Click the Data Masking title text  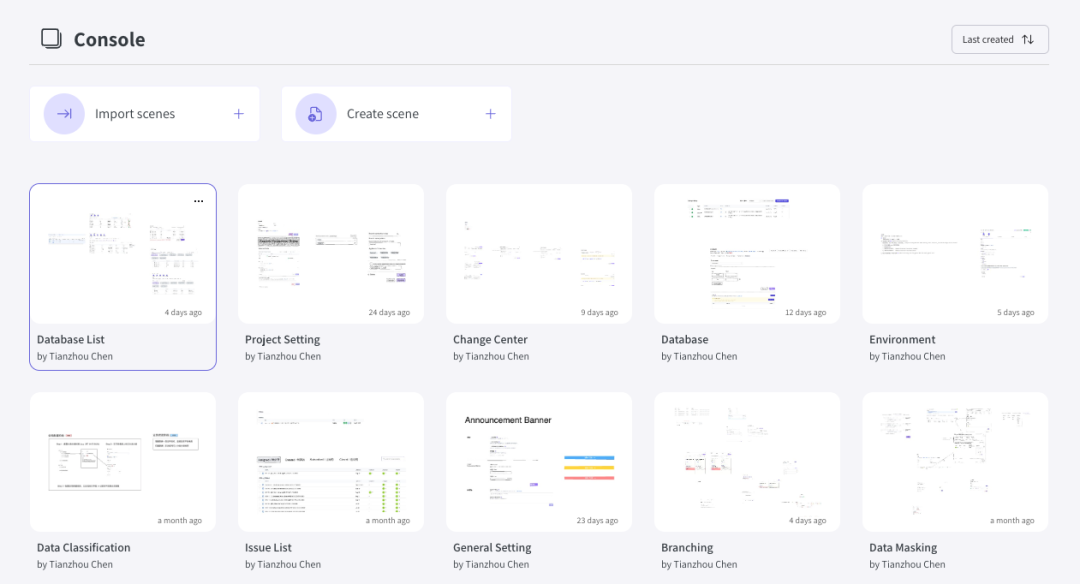(903, 548)
